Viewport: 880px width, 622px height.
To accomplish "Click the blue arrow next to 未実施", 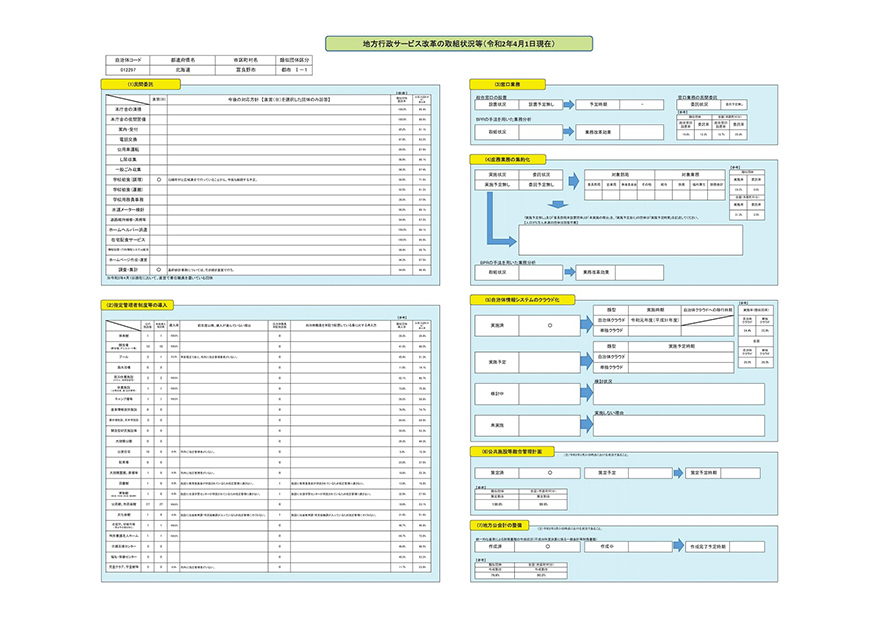I will (586, 425).
